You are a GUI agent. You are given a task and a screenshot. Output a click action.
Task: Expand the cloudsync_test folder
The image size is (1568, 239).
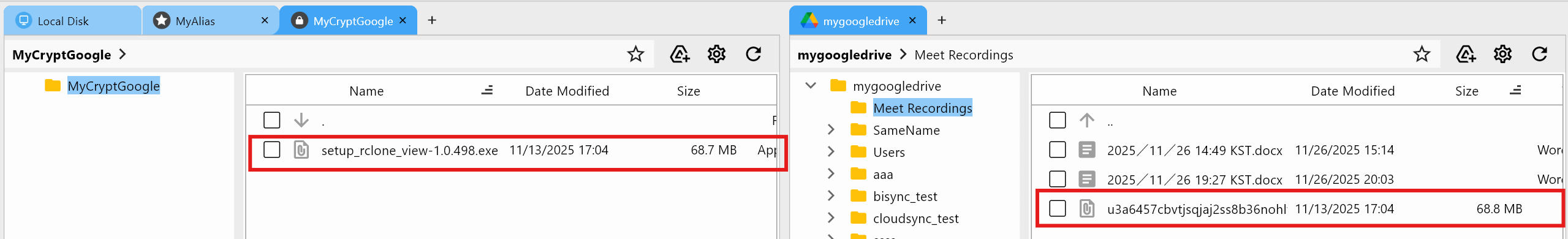point(831,218)
